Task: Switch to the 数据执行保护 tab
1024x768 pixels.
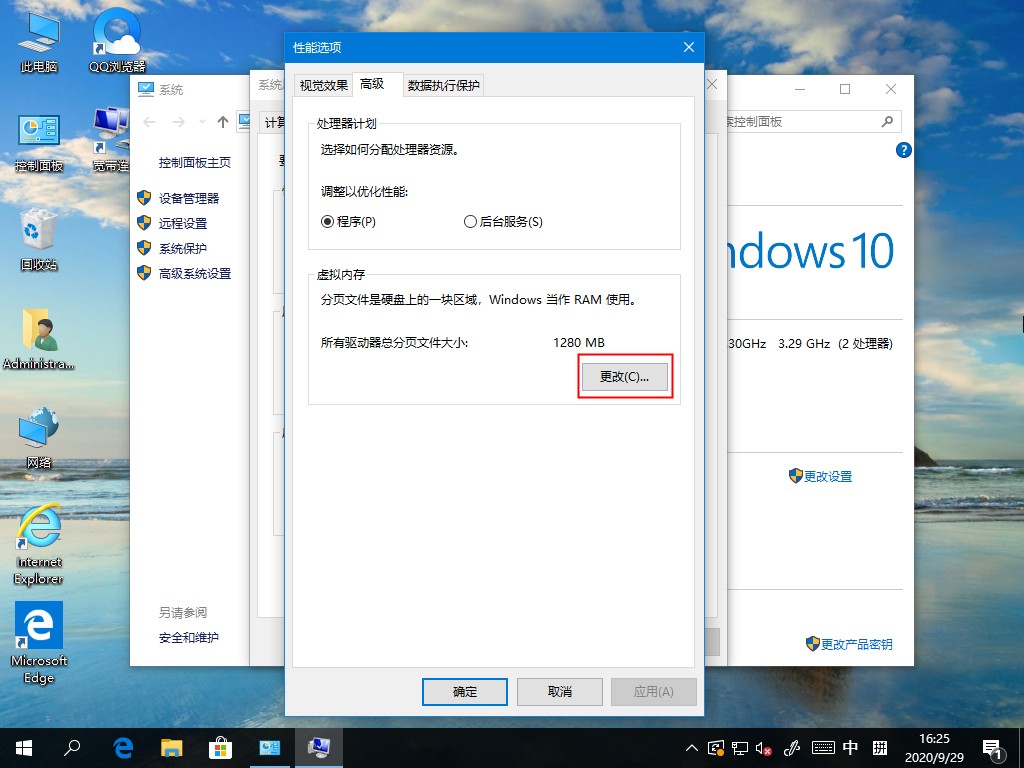Action: click(x=443, y=85)
